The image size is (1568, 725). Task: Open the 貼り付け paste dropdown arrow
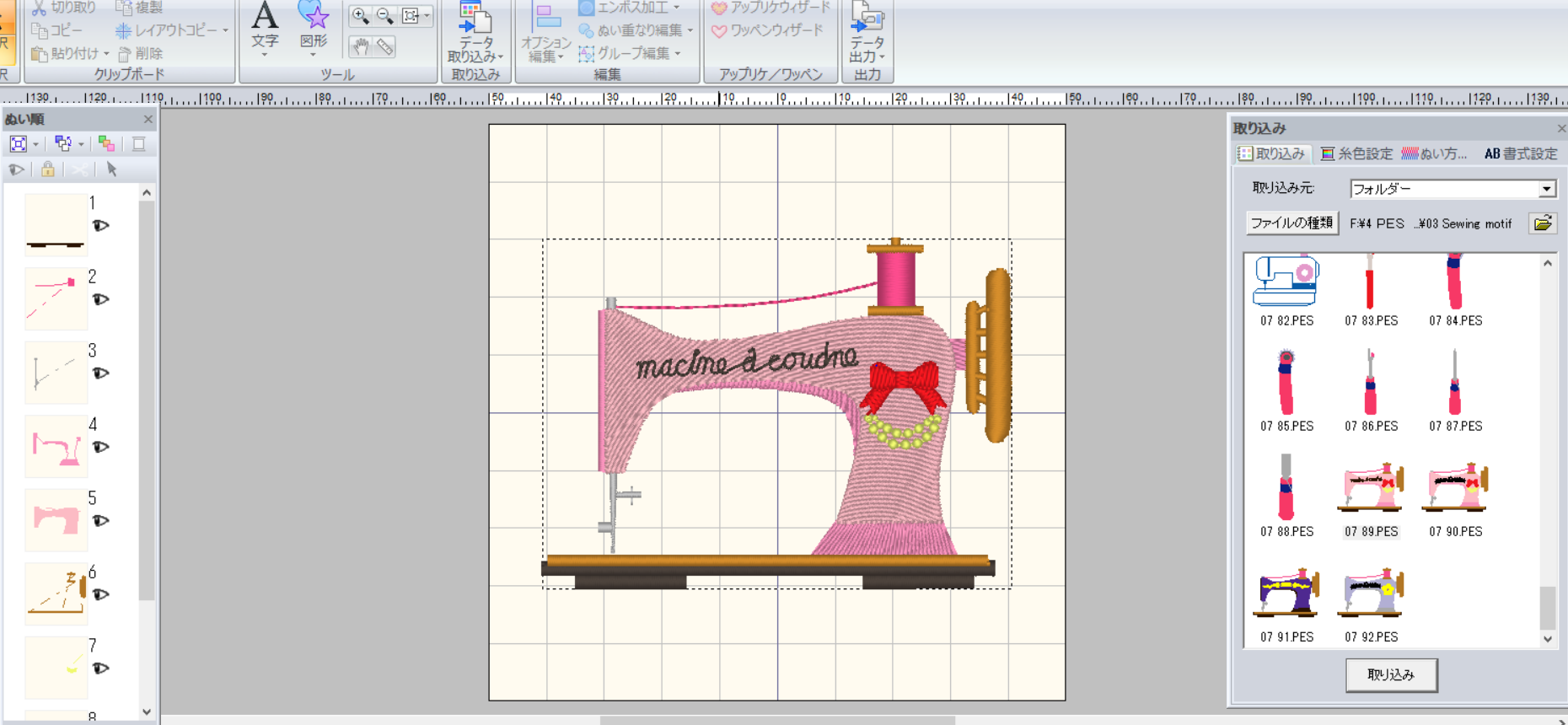click(x=106, y=54)
